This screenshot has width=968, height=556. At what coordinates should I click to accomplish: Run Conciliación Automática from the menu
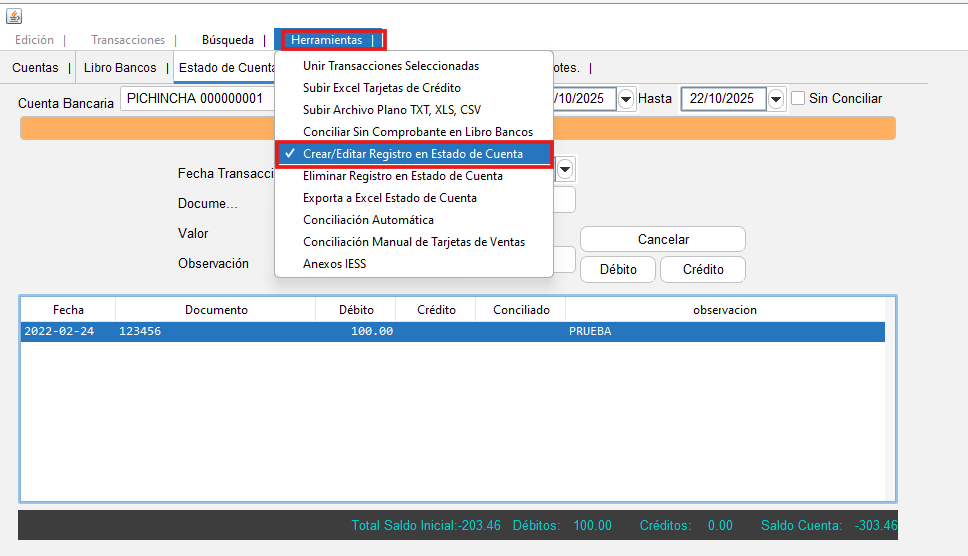[x=368, y=220]
